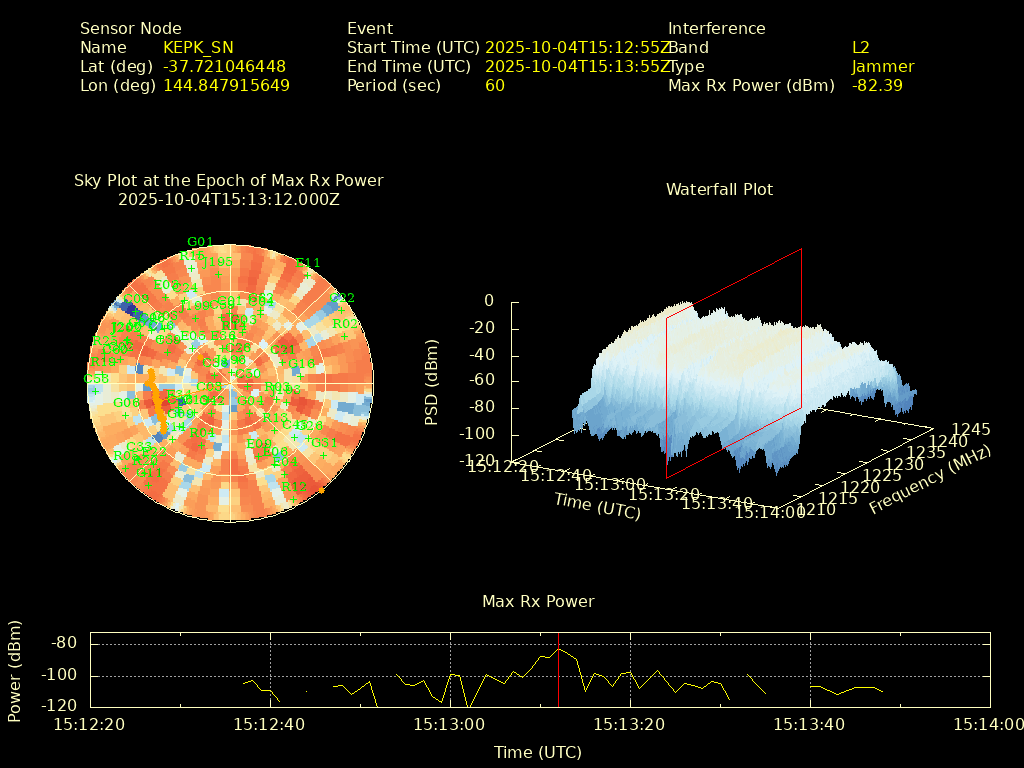The height and width of the screenshot is (768, 1024).
Task: Click the Max Rx Power value -82.39
Action: pos(877,86)
